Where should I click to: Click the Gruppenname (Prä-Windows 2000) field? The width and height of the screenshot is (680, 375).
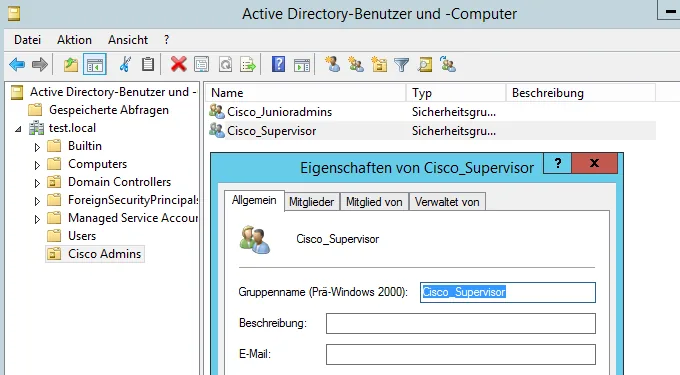pos(508,292)
